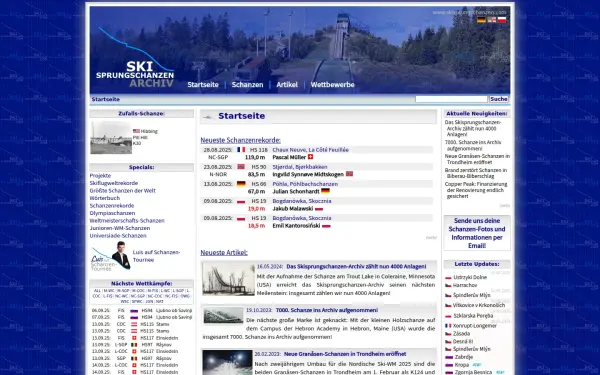The height and width of the screenshot is (375, 600).
Task: Open Chaux Neuve, La Côté Feuillée link
Action: coord(310,150)
